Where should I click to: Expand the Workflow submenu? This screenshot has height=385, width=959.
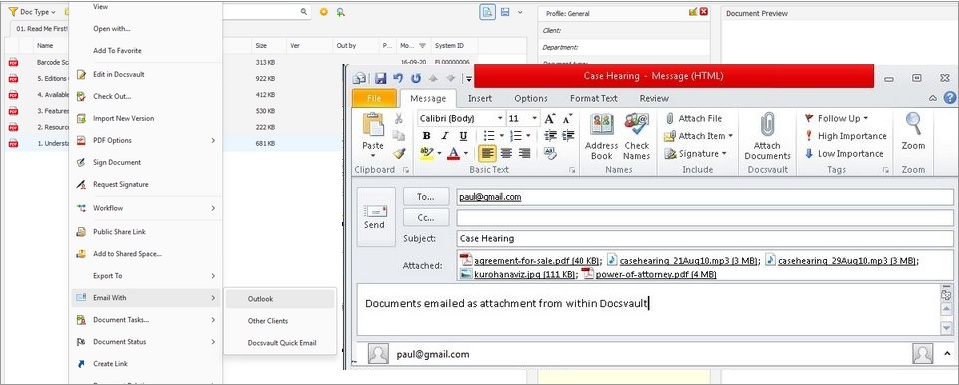coord(146,208)
